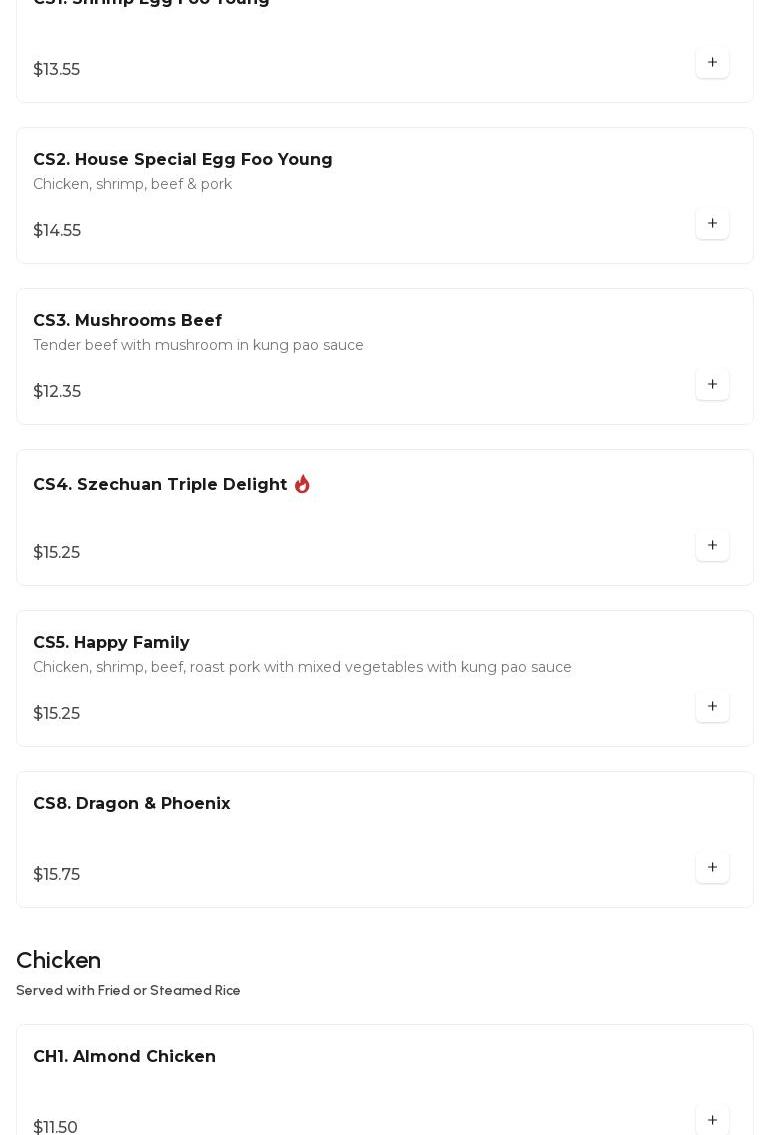Open CH1. Almond Chicken item
770x1135 pixels.
pos(124,1057)
